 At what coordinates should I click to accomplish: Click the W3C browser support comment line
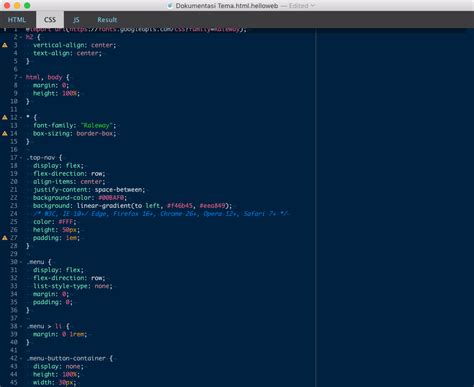pyautogui.click(x=161, y=214)
